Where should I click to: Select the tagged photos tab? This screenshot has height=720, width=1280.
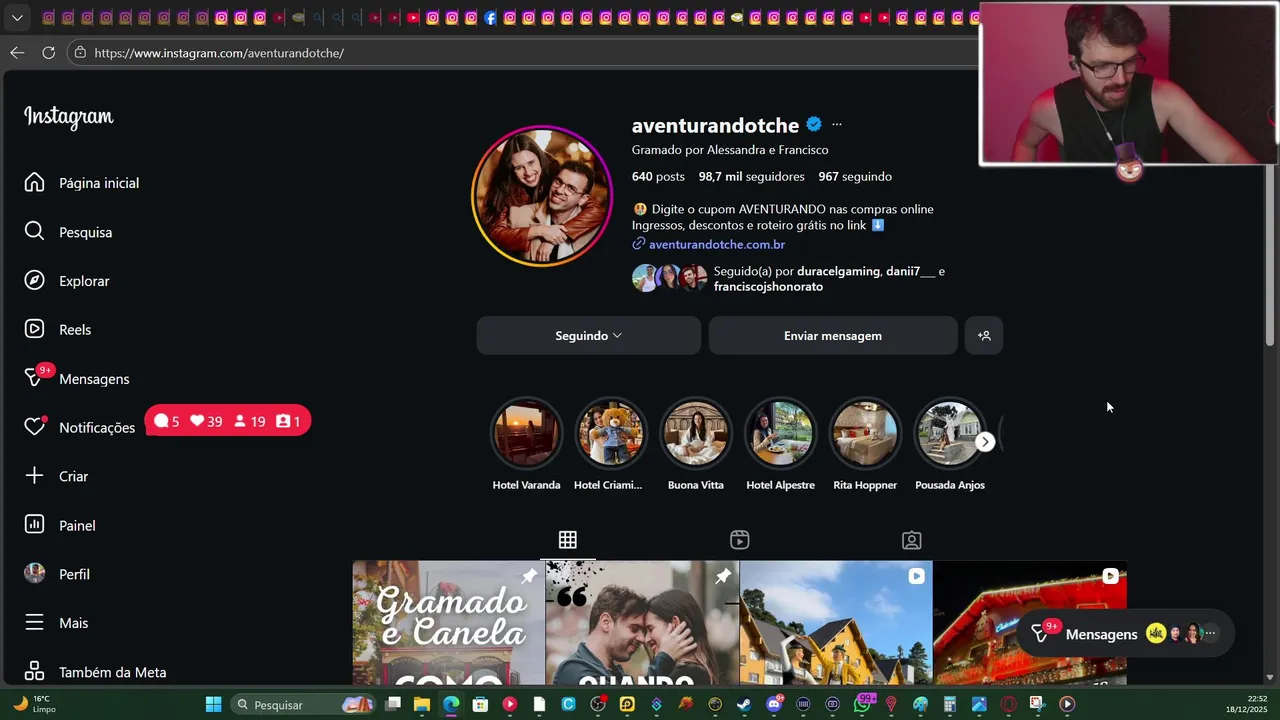[x=912, y=540]
